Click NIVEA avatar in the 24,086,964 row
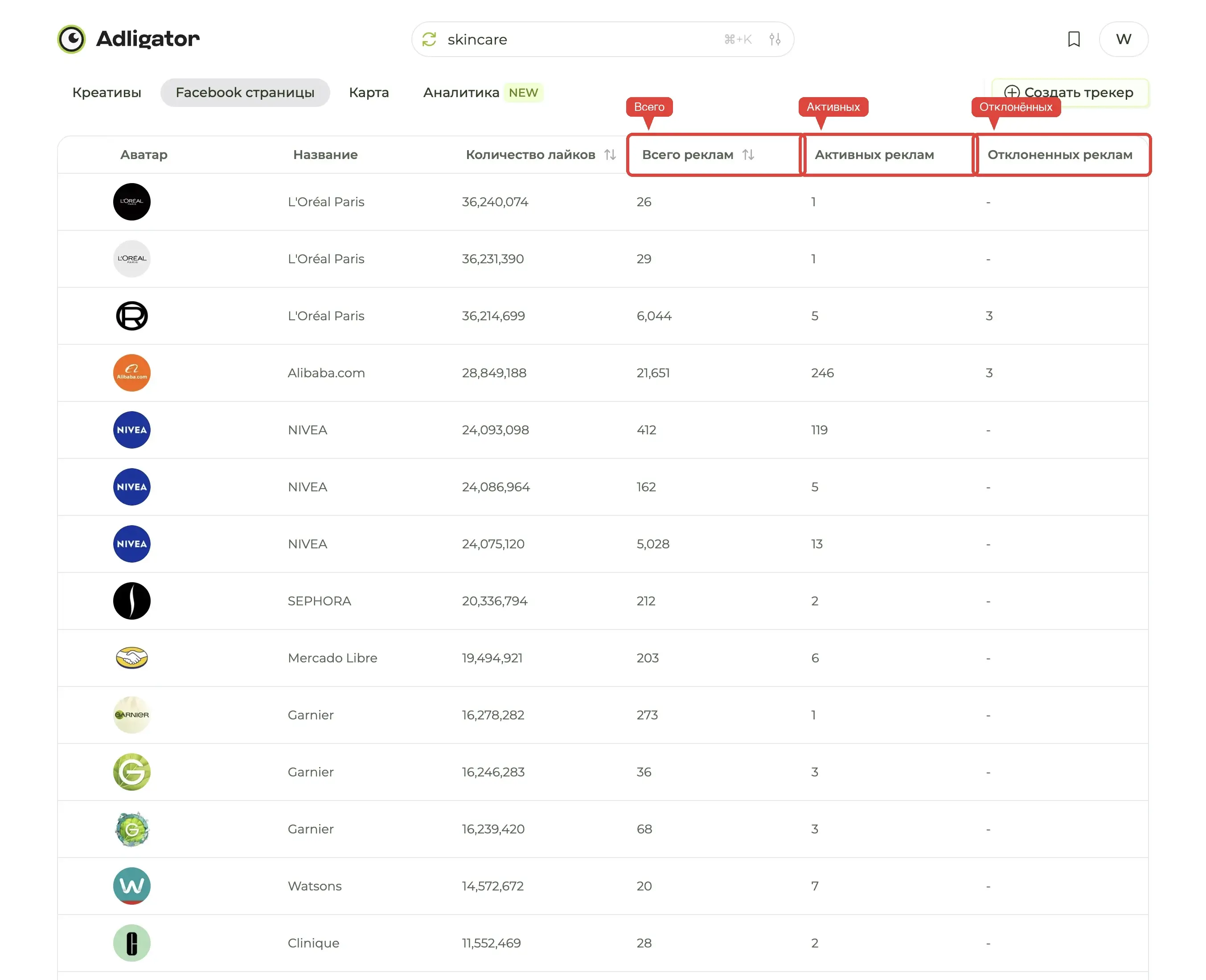Screen dimensions: 1206x980 (x=131, y=486)
